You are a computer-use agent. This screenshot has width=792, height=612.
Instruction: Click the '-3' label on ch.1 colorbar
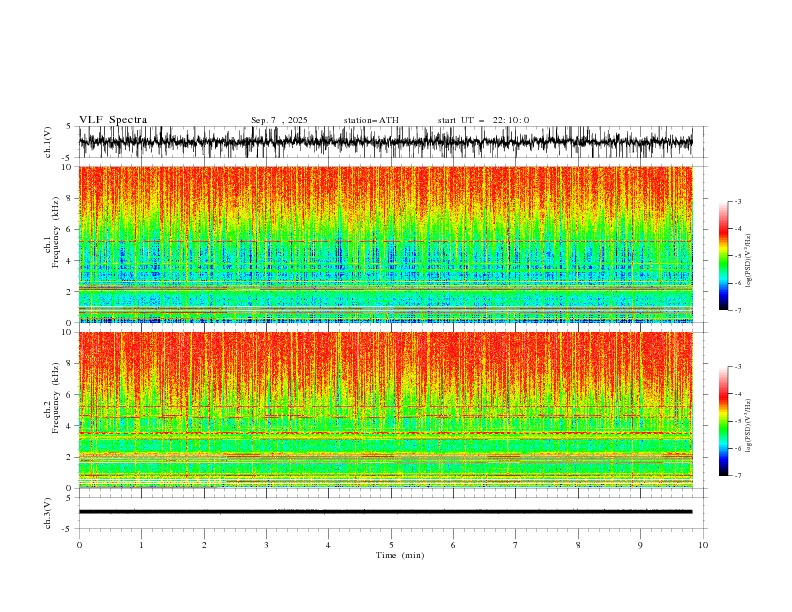[x=737, y=201]
